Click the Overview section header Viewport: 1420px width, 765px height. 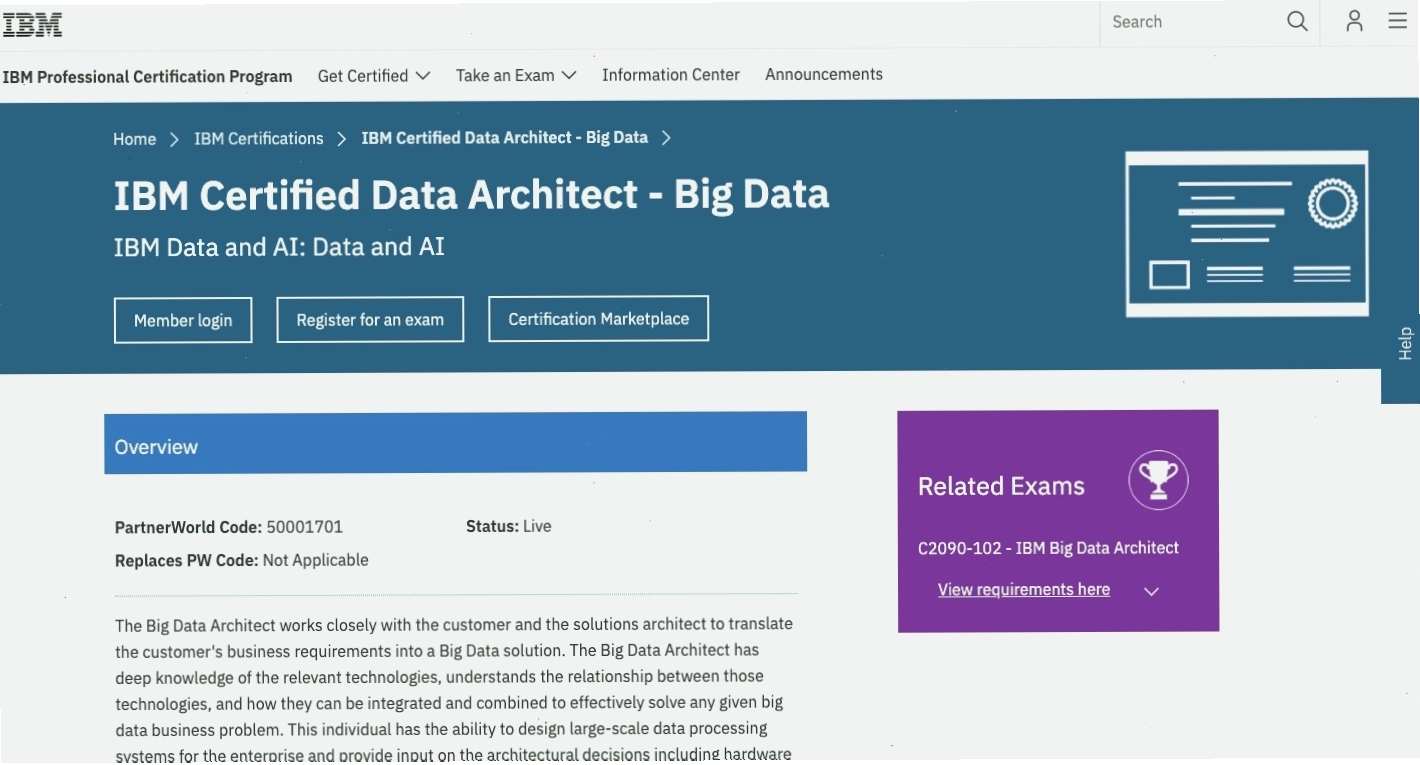pyautogui.click(x=455, y=443)
